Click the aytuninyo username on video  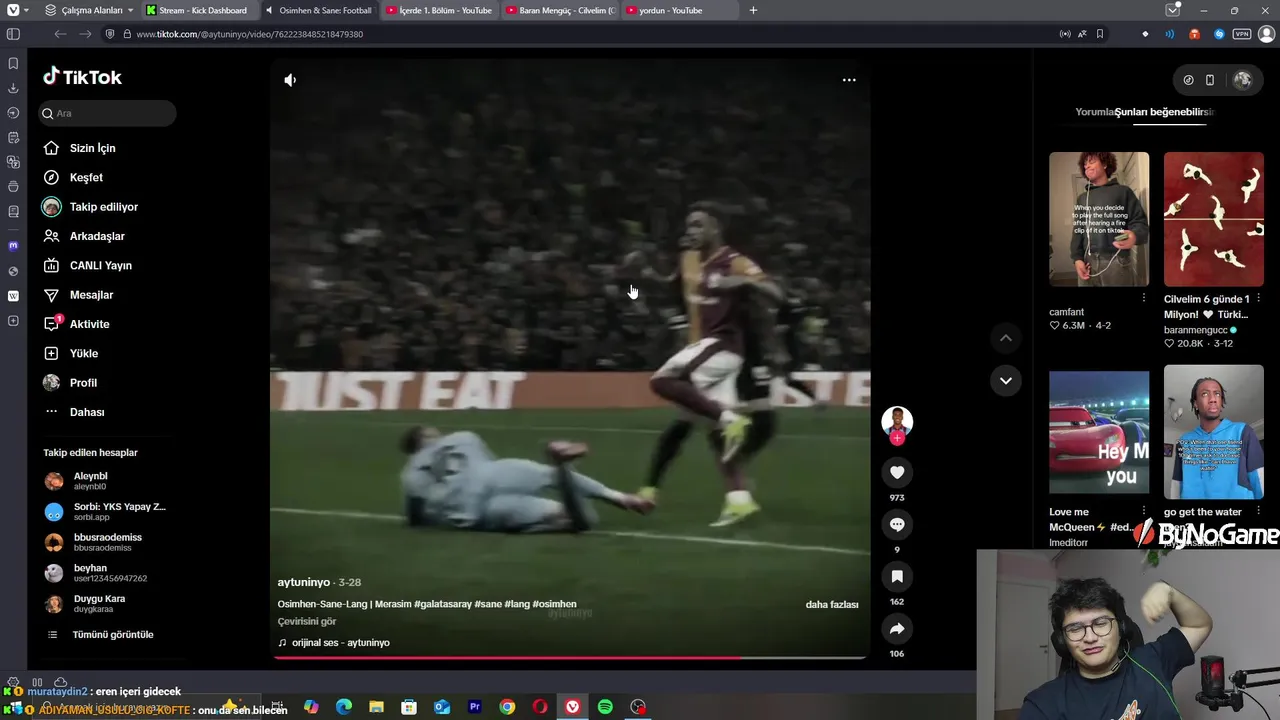coord(304,582)
